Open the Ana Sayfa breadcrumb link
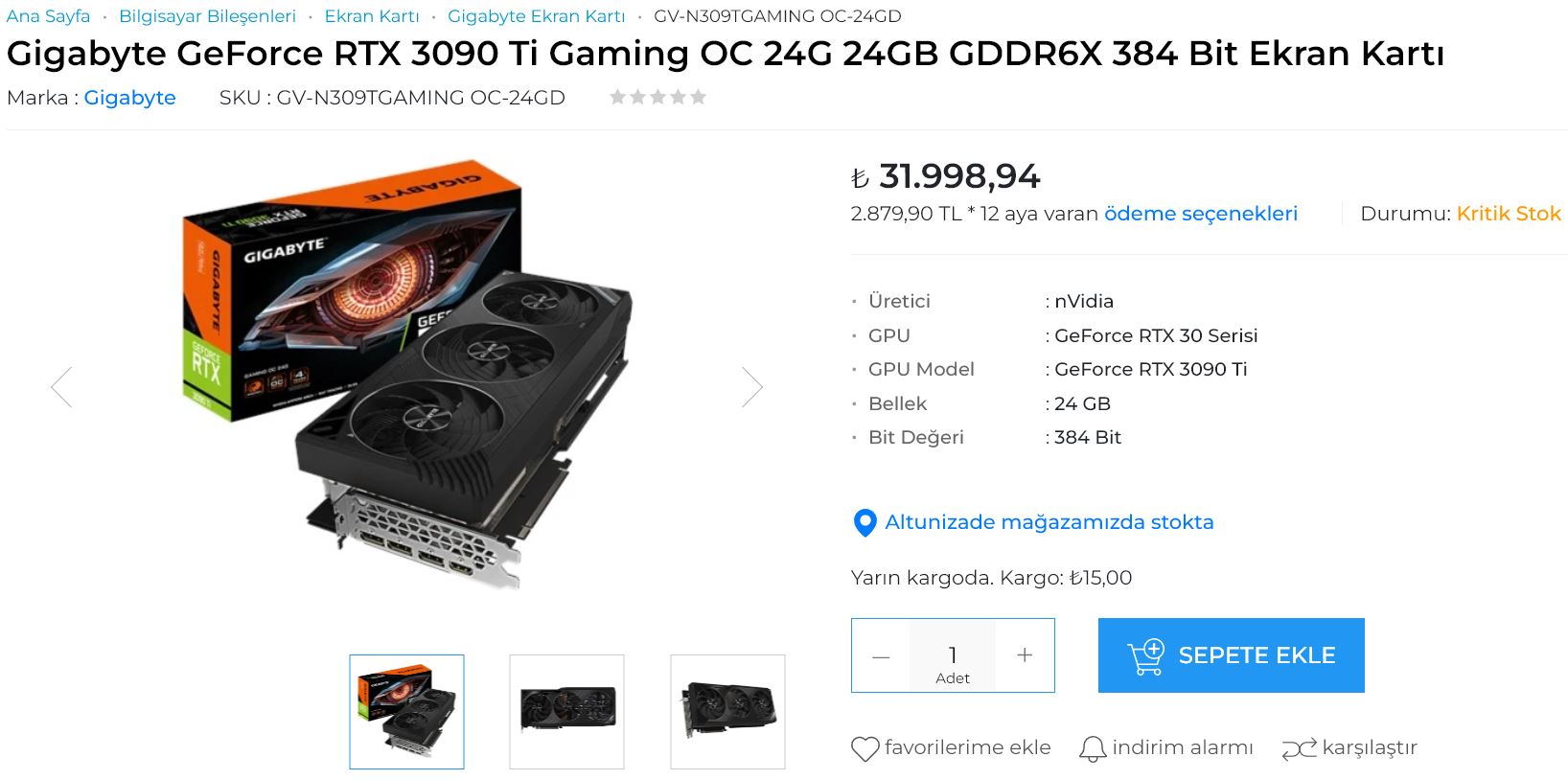1568x780 pixels. (48, 16)
